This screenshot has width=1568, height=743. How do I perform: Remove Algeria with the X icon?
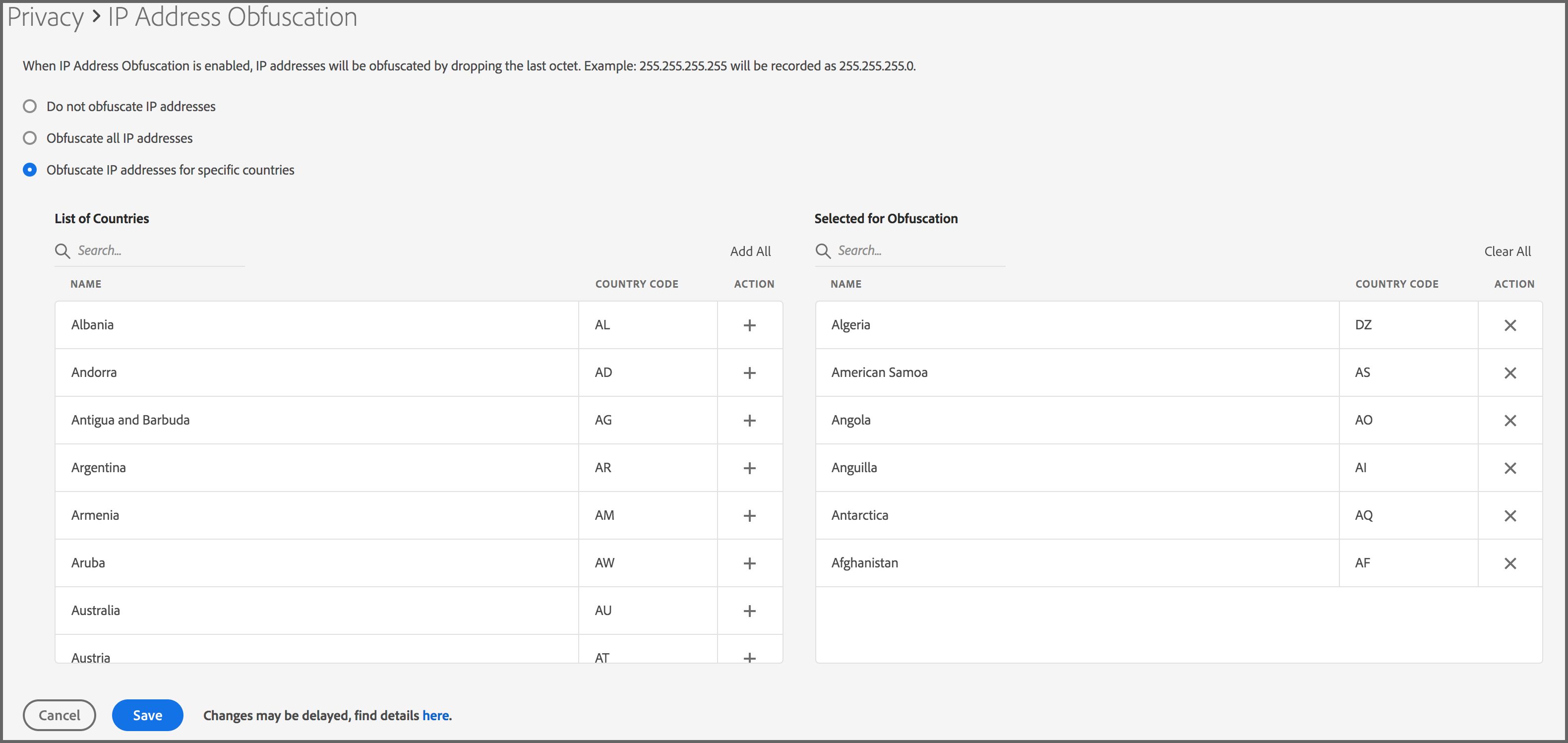point(1509,325)
